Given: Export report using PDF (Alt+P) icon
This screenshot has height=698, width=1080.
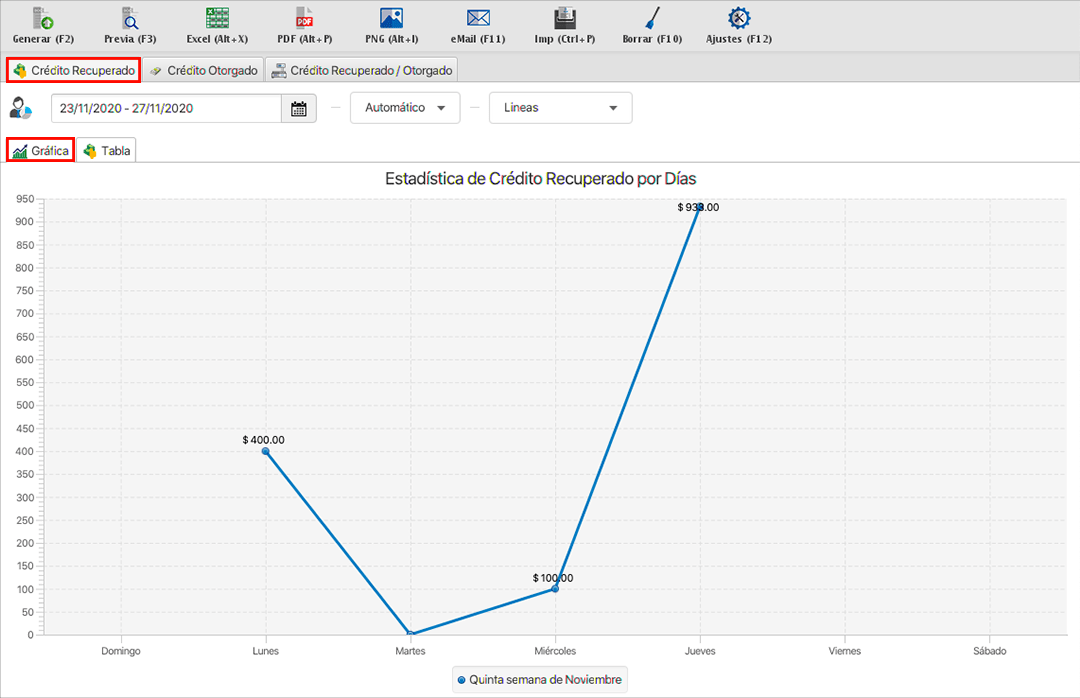Looking at the screenshot, I should [x=304, y=18].
